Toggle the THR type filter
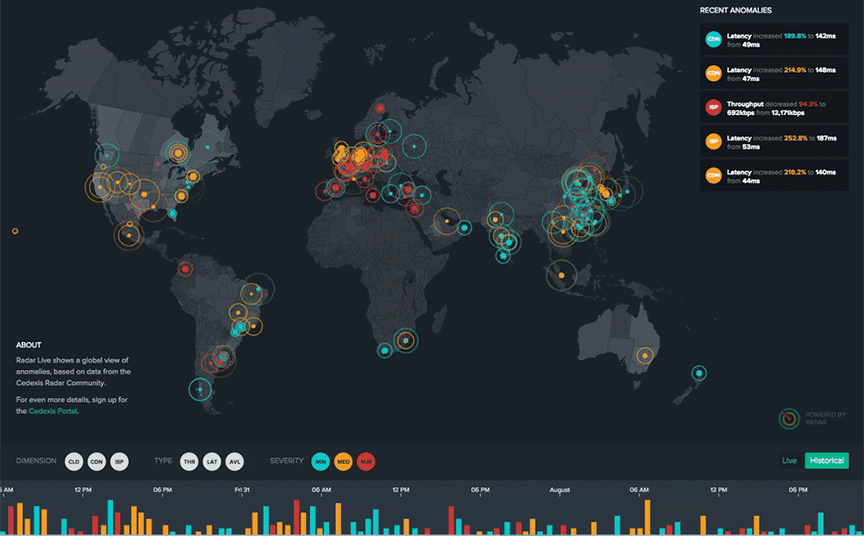 [189, 462]
